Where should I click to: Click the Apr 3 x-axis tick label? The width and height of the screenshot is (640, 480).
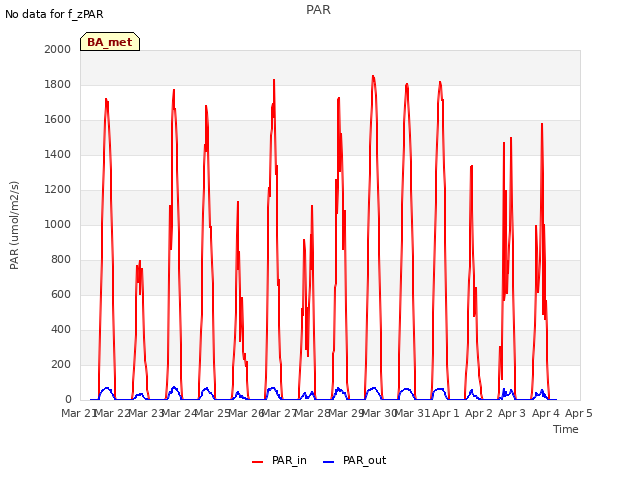click(x=512, y=413)
